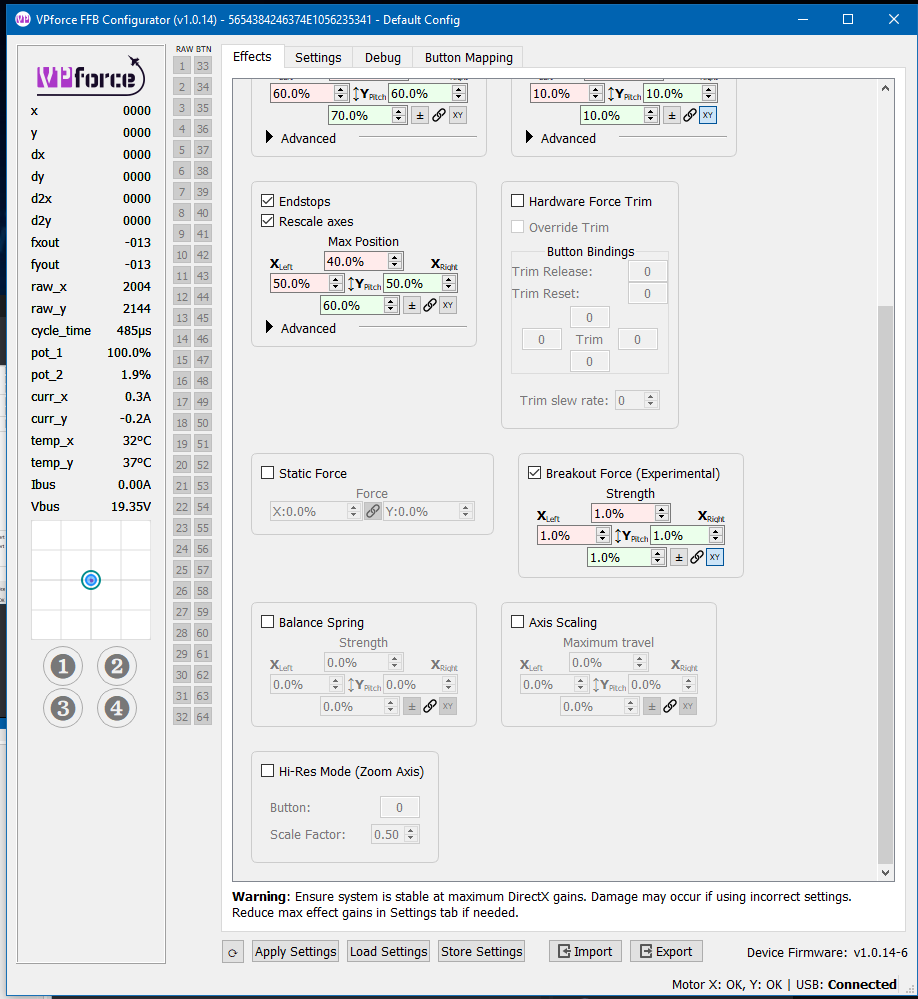Viewport: 918px width, 999px height.
Task: Click XY button beside the 70.0% field
Action: pyautogui.click(x=457, y=115)
